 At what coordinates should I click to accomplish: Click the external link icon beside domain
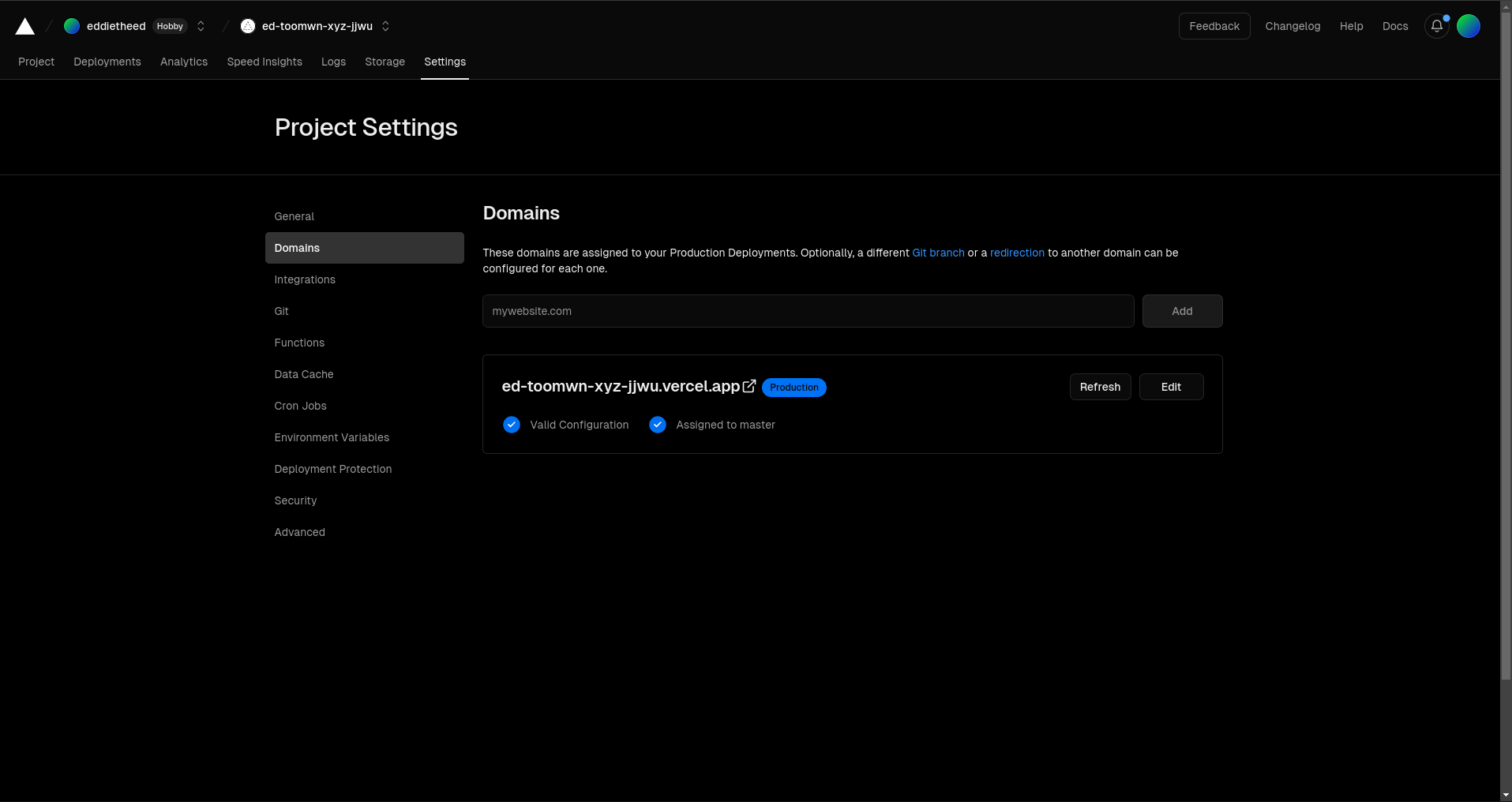[749, 386]
